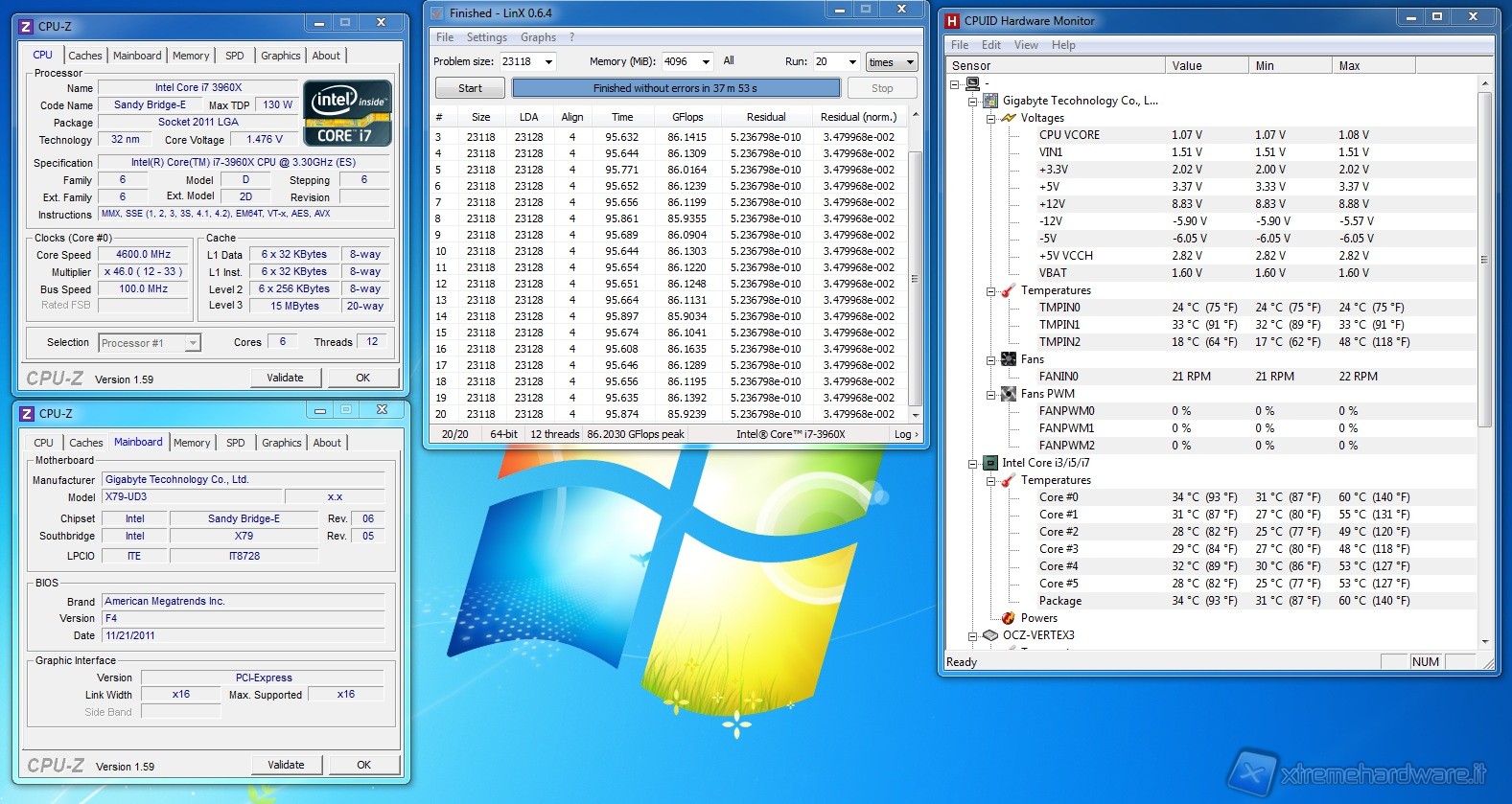Viewport: 1512px width, 804px height.
Task: Click the Fans icon above FANIN0
Action: pos(1008,359)
